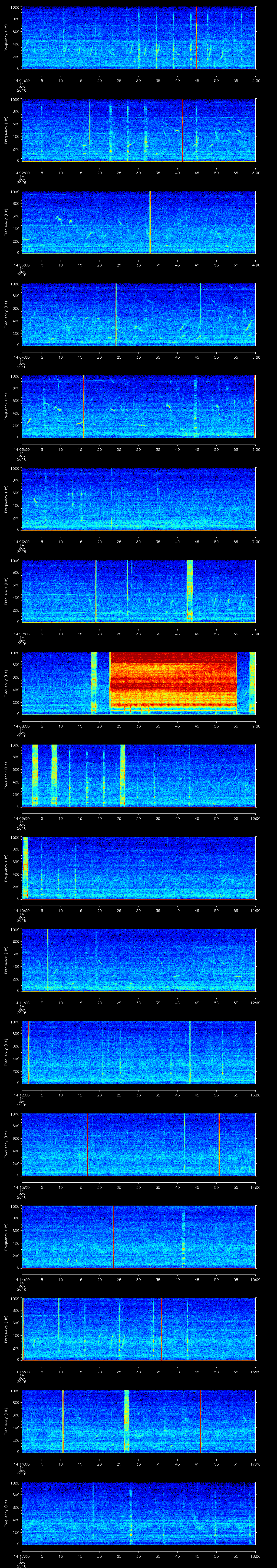Click the 14:16:00 start time label
The image size is (277, 1568).
(x=21, y=1464)
